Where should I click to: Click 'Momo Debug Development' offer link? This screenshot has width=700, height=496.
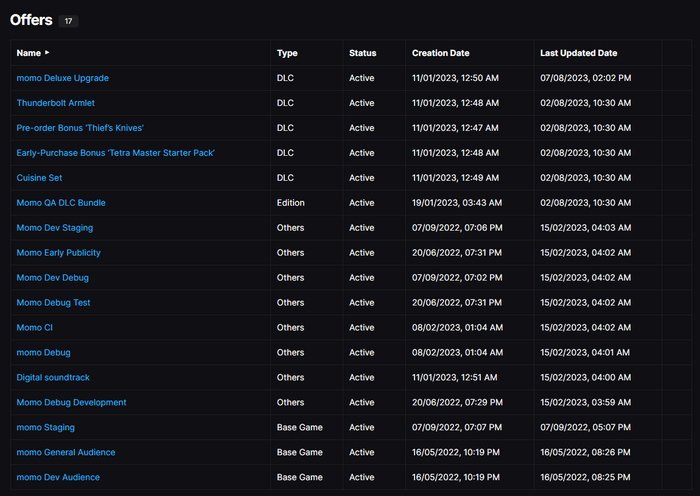coord(71,403)
